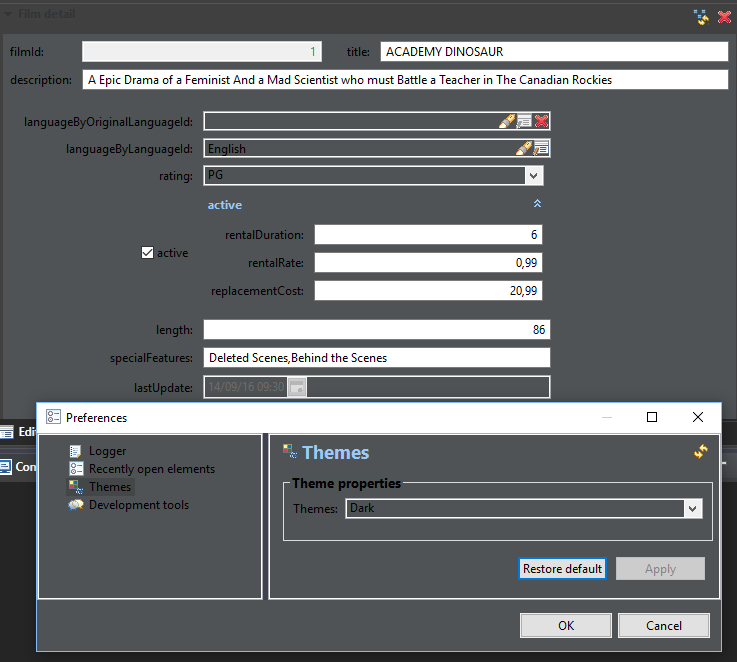The image size is (737, 662).
Task: Click the Restore default button
Action: pos(562,569)
